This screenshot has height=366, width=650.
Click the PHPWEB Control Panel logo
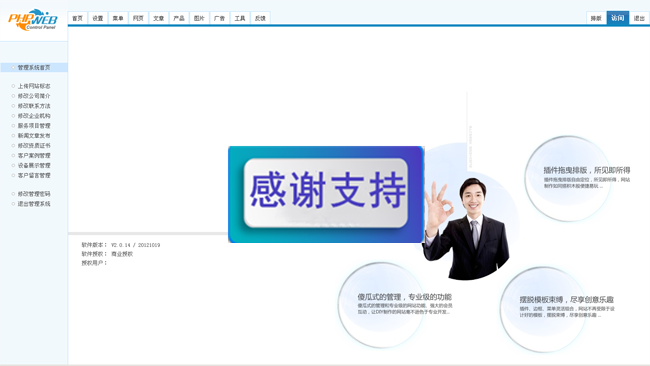point(33,20)
